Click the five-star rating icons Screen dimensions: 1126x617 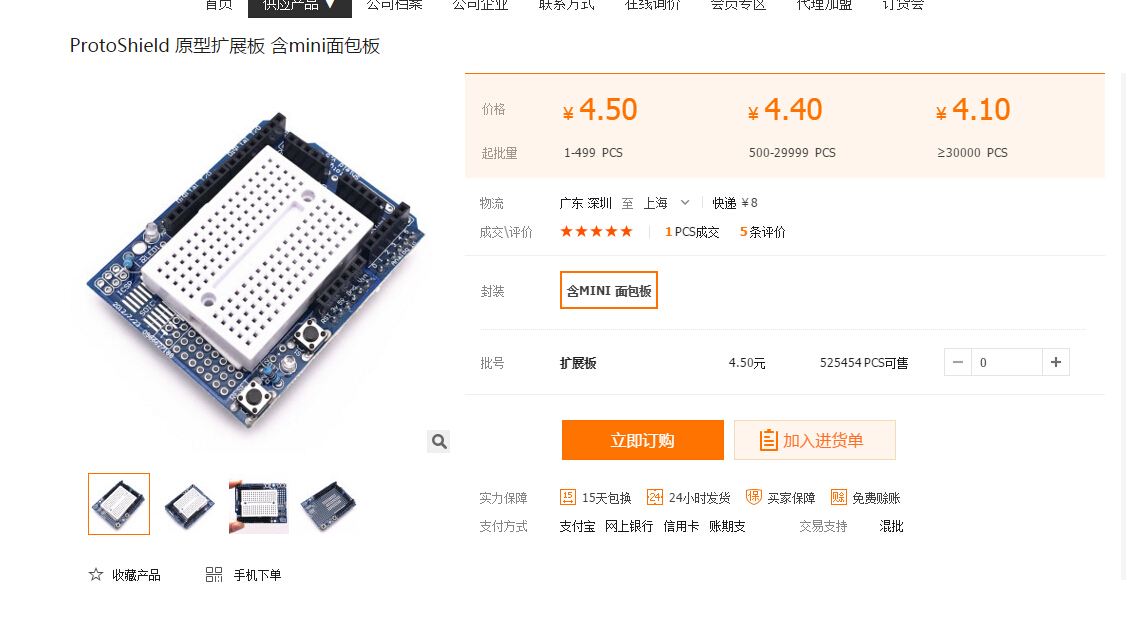(x=596, y=231)
